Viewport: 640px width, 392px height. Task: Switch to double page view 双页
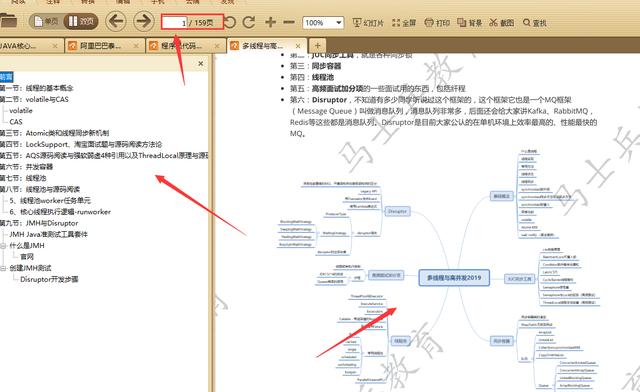coord(81,21)
